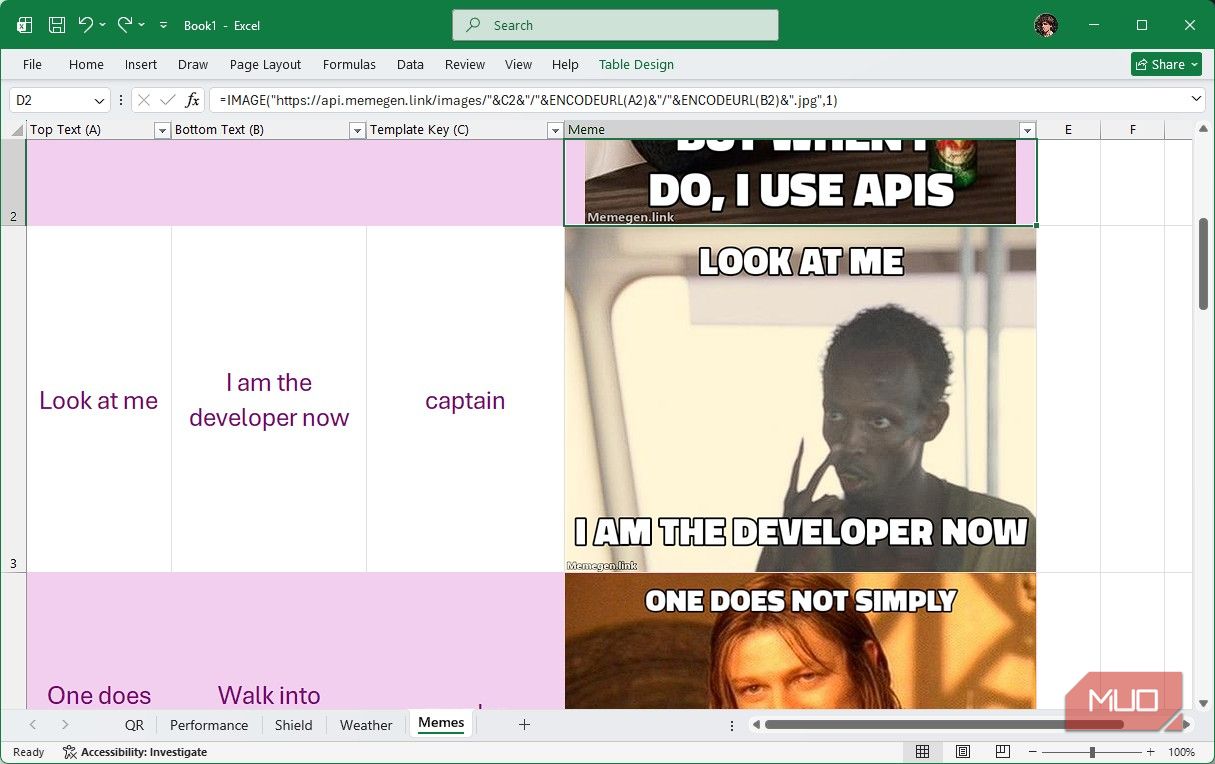Switch to Normal view icon
Image resolution: width=1215 pixels, height=764 pixels.
point(923,752)
